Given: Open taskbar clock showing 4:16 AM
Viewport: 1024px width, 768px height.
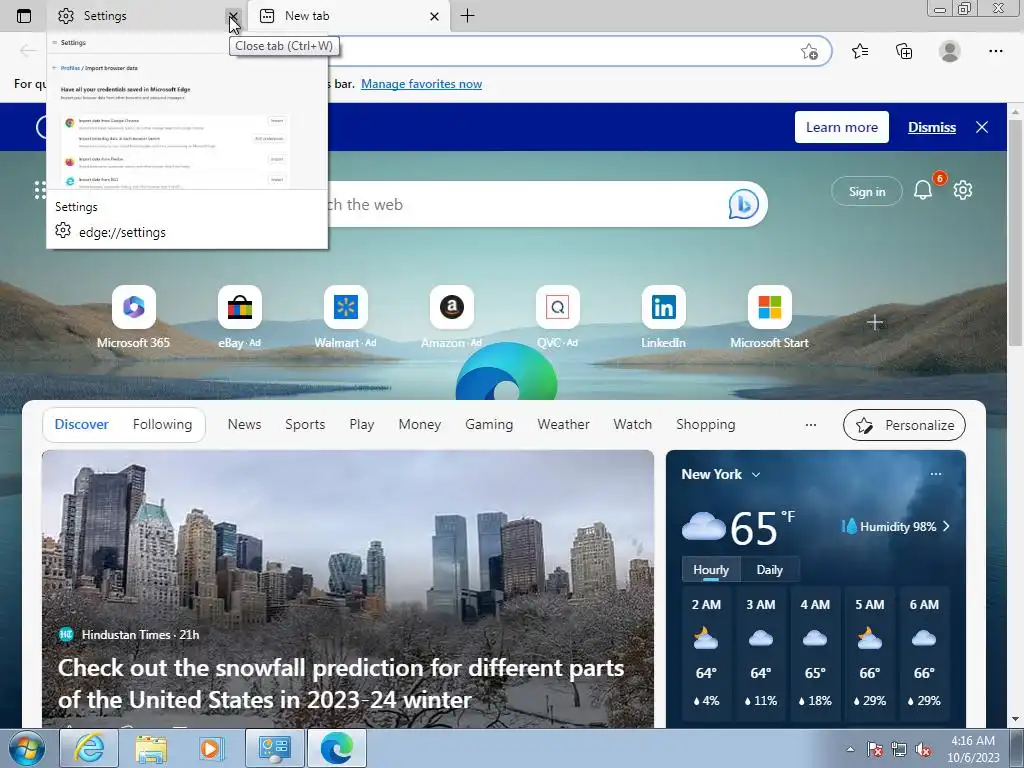Looking at the screenshot, I should 973,749.
